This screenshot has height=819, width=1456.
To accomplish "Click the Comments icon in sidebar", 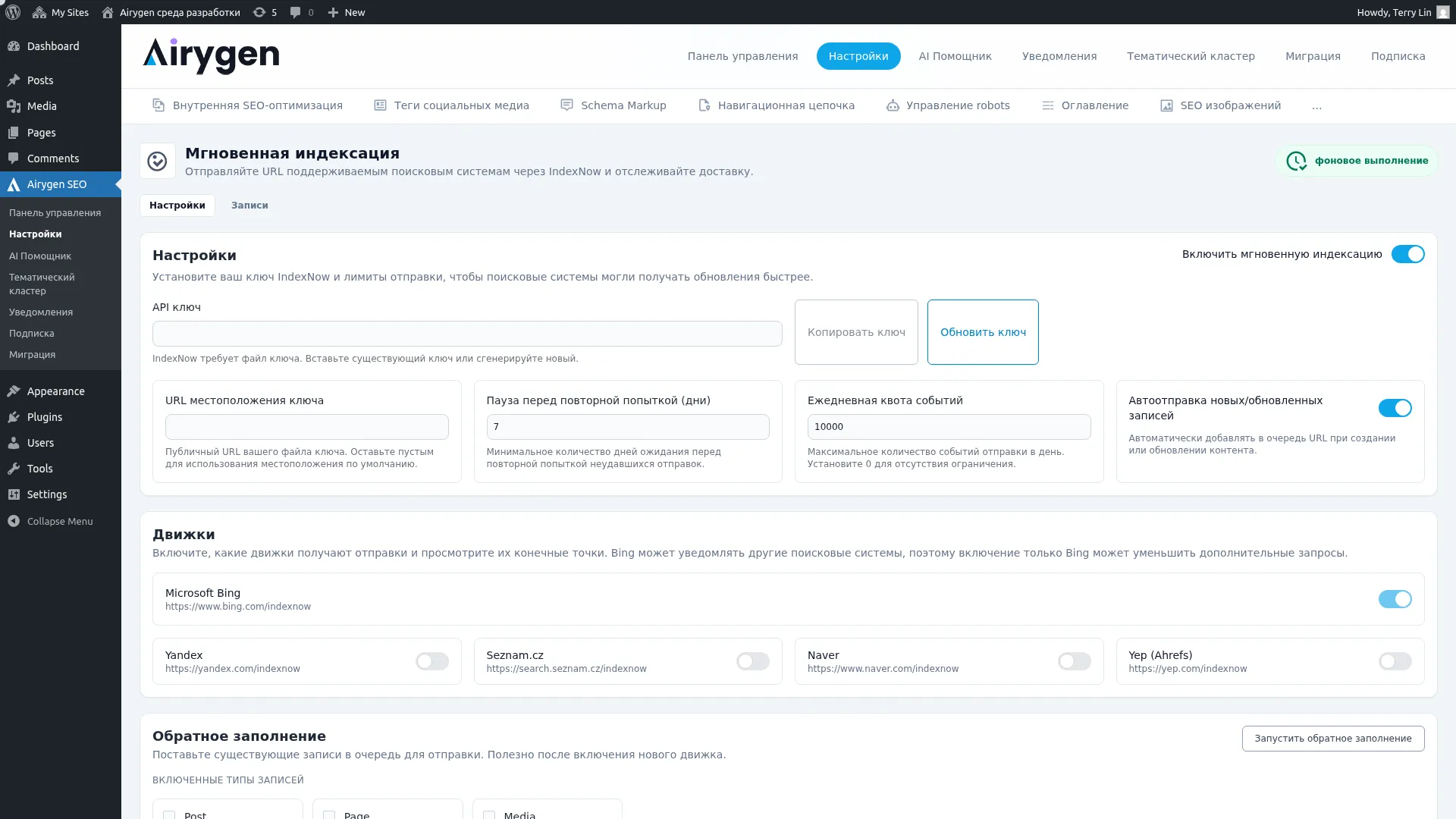I will pyautogui.click(x=14, y=158).
